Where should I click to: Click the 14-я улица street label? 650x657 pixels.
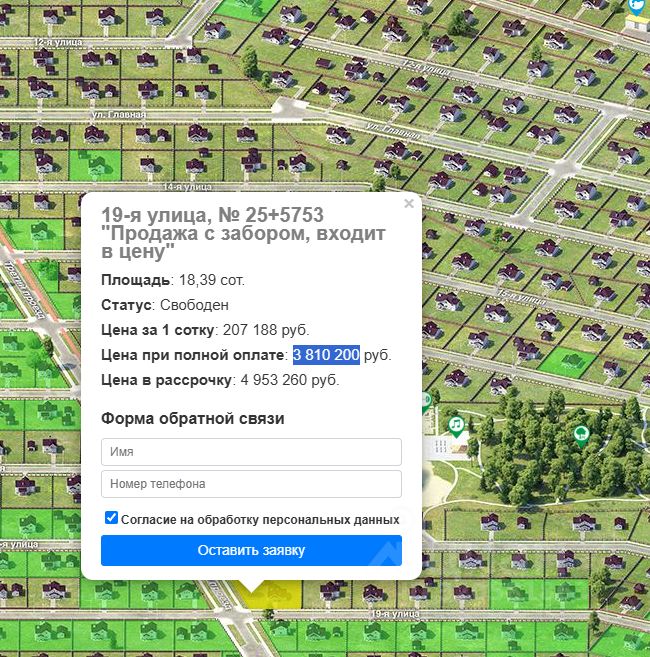click(x=187, y=187)
